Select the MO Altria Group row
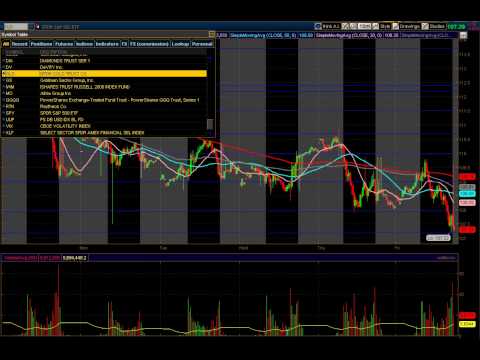 pyautogui.click(x=104, y=93)
